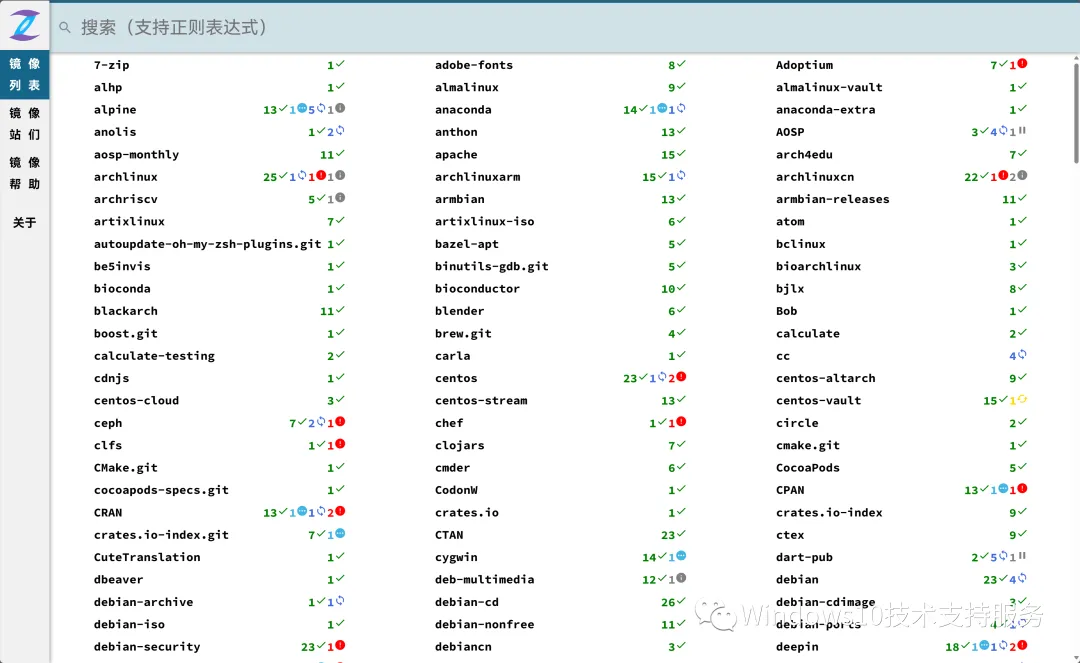Click the red error icon for centos
Viewport: 1080px width, 663px height.
tap(681, 377)
